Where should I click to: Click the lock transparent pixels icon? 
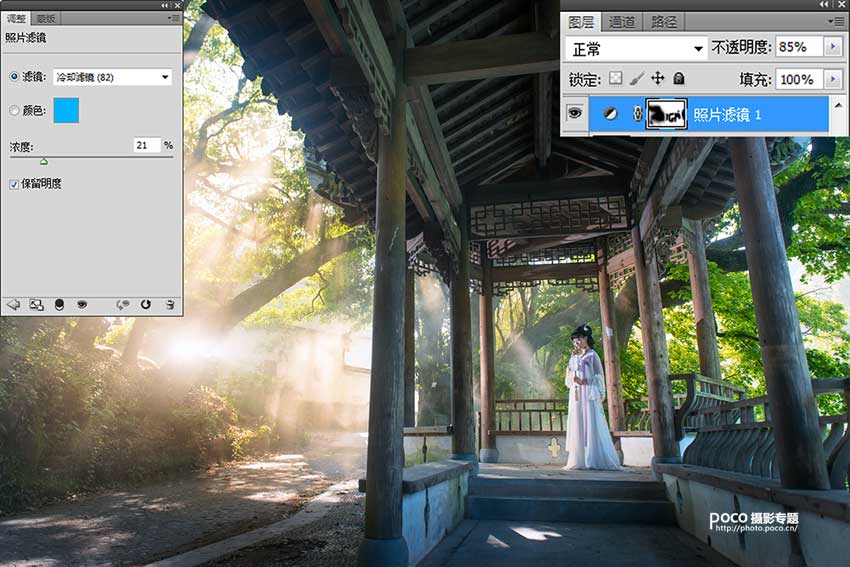pyautogui.click(x=616, y=78)
